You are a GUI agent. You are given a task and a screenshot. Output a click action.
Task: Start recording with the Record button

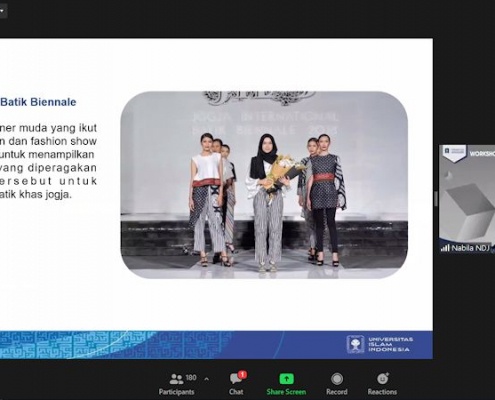337,383
